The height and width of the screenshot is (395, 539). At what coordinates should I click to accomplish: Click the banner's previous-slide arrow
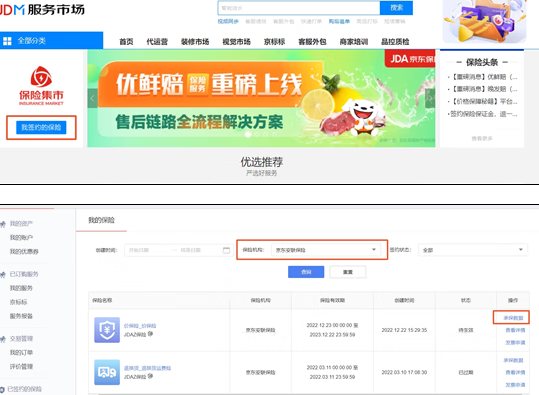(92, 98)
